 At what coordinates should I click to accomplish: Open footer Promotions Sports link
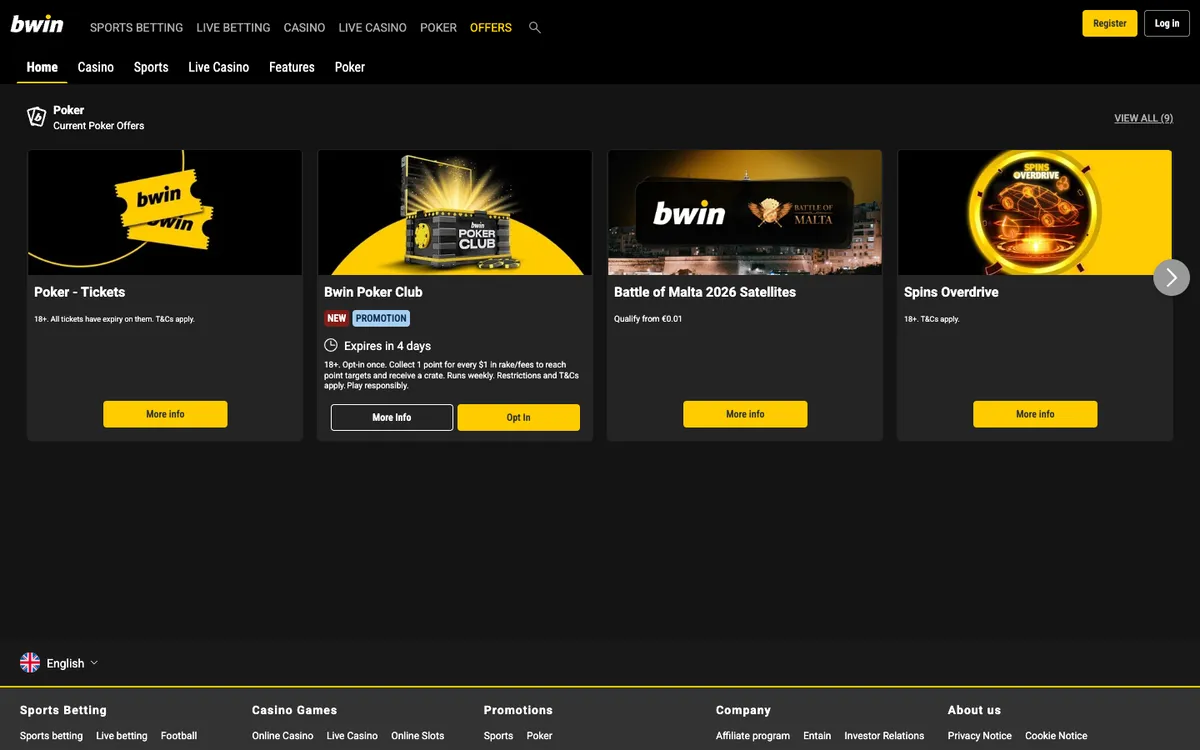(498, 736)
